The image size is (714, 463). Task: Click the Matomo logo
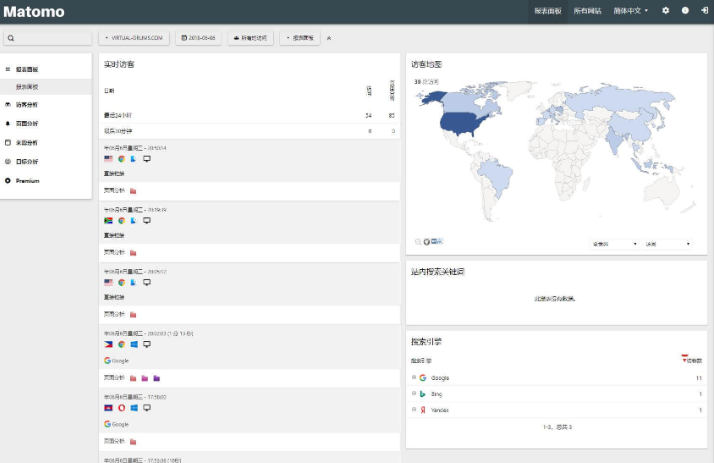coord(34,11)
